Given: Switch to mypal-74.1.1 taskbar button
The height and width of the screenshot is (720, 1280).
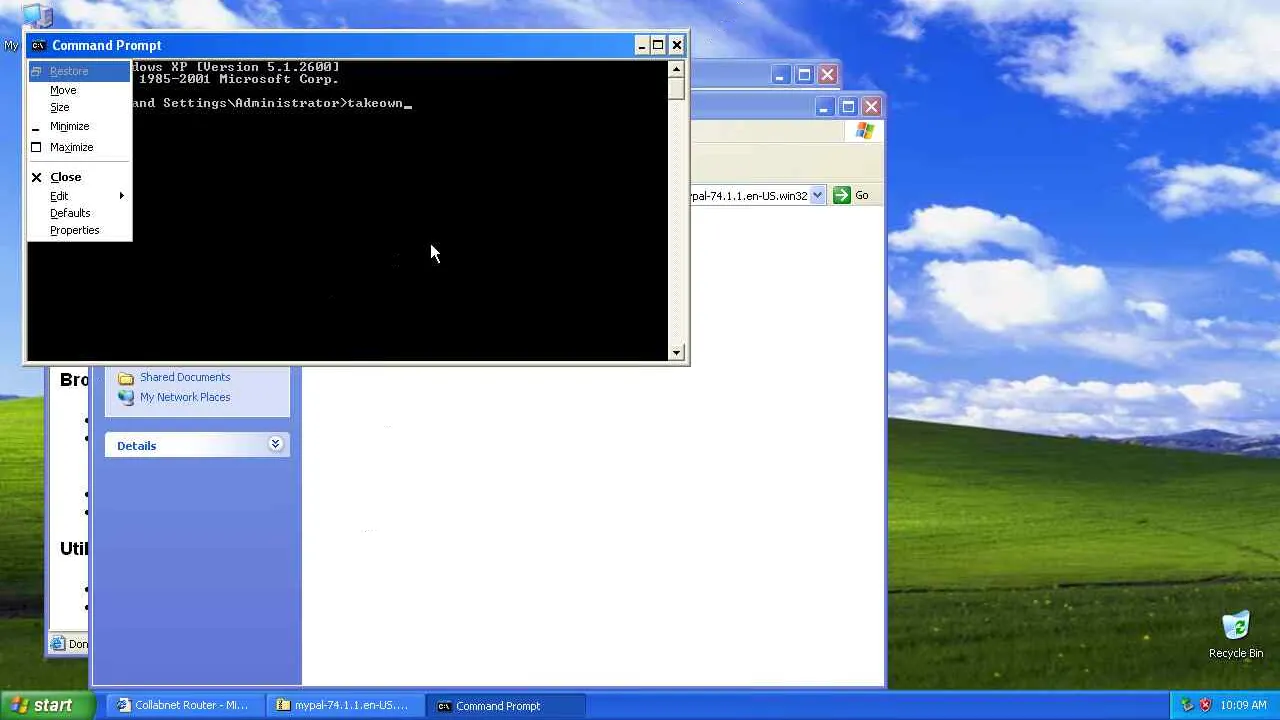Looking at the screenshot, I should [345, 705].
